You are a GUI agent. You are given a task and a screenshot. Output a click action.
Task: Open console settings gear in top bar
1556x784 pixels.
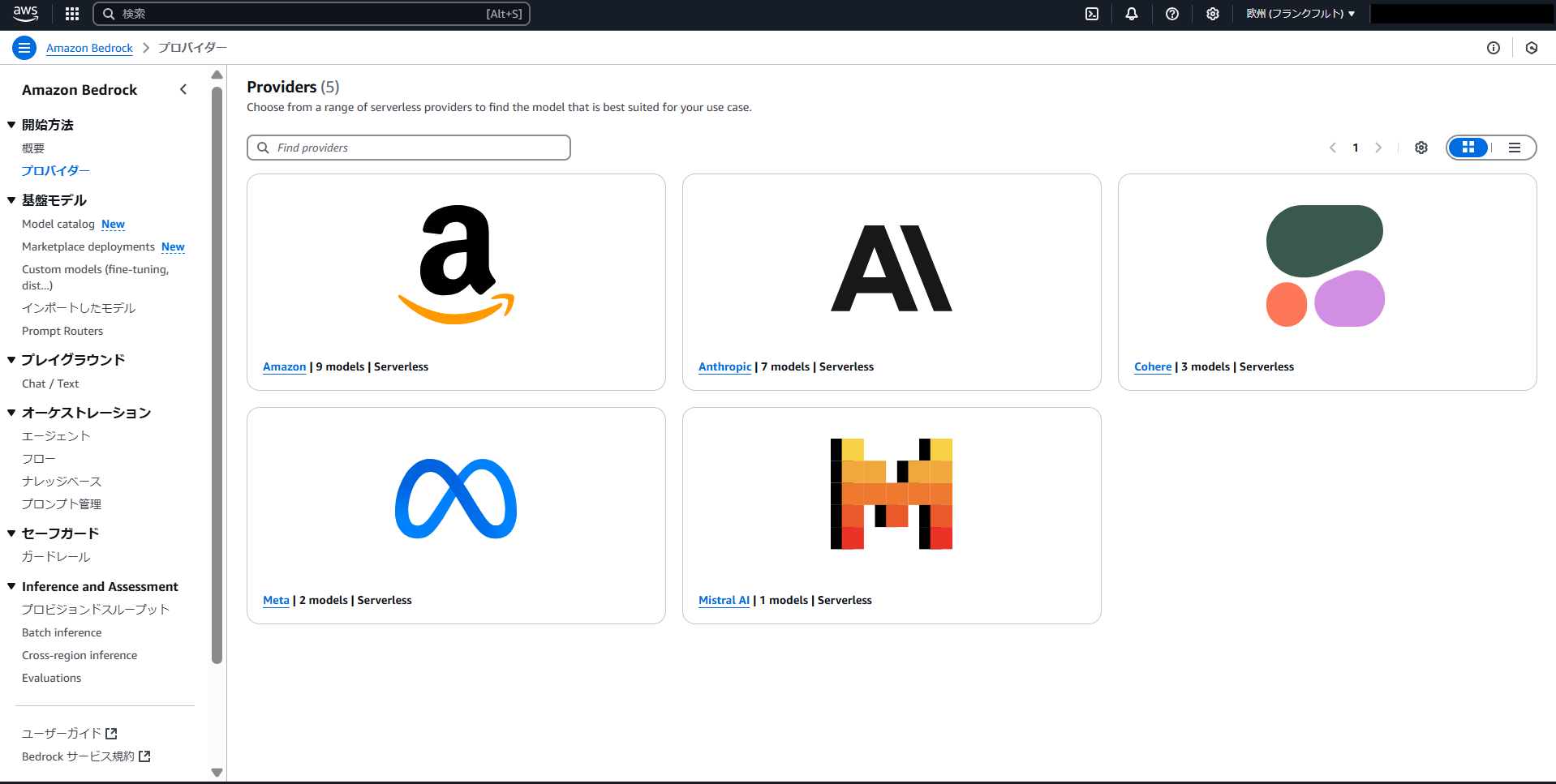click(x=1213, y=14)
